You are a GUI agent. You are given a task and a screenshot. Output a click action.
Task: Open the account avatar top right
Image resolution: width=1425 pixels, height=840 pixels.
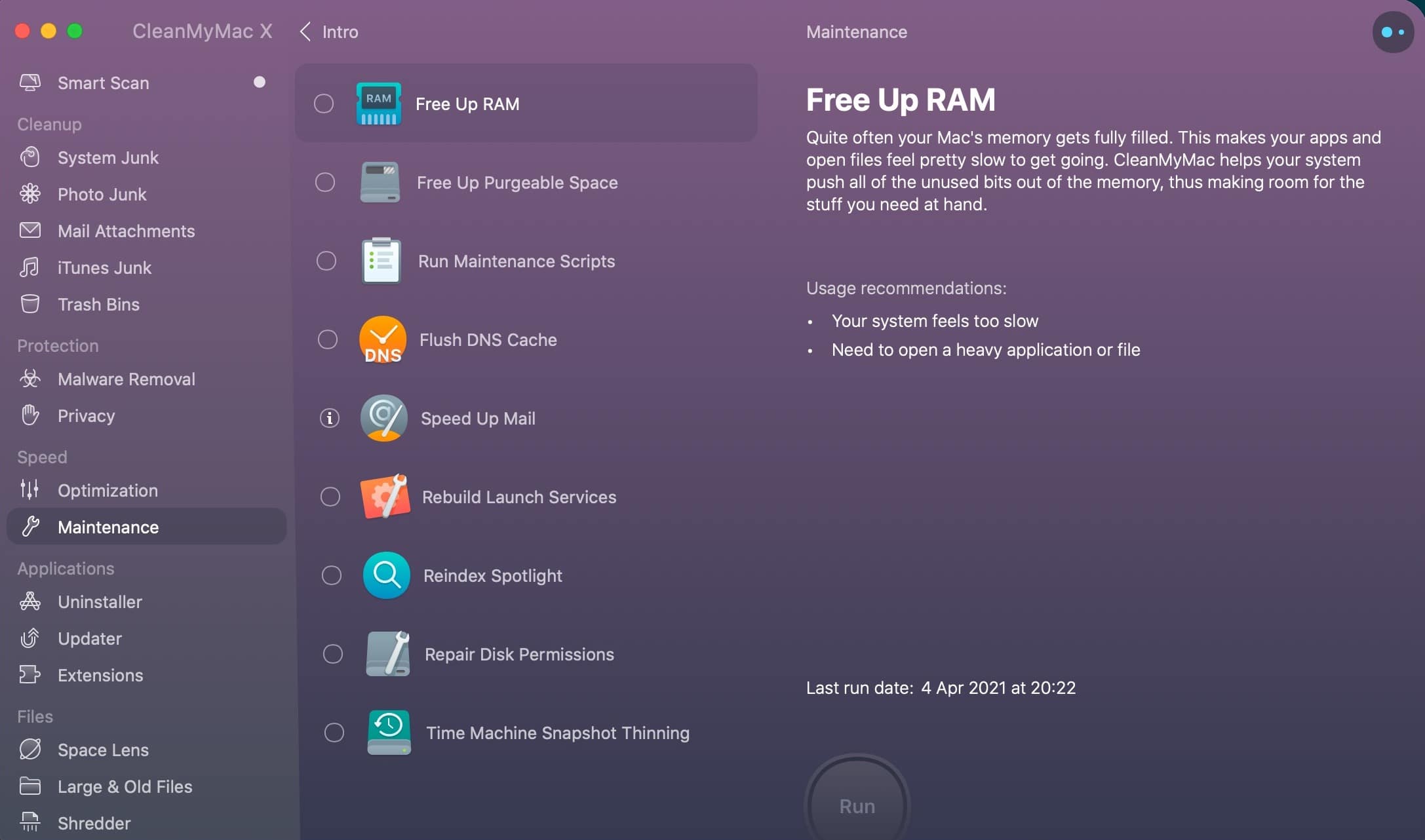pyautogui.click(x=1392, y=31)
